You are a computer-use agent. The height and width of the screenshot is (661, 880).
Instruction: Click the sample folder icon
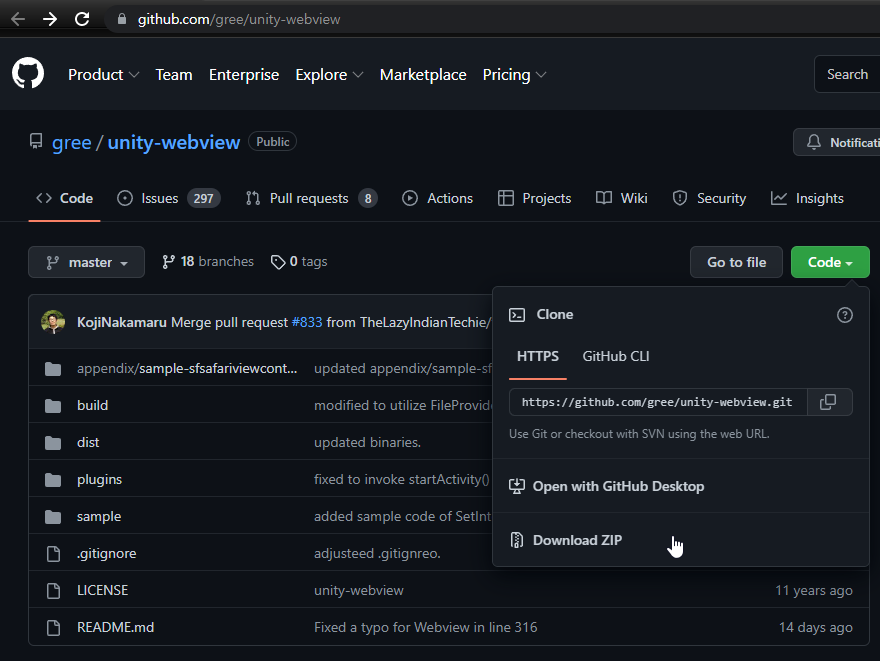[53, 517]
